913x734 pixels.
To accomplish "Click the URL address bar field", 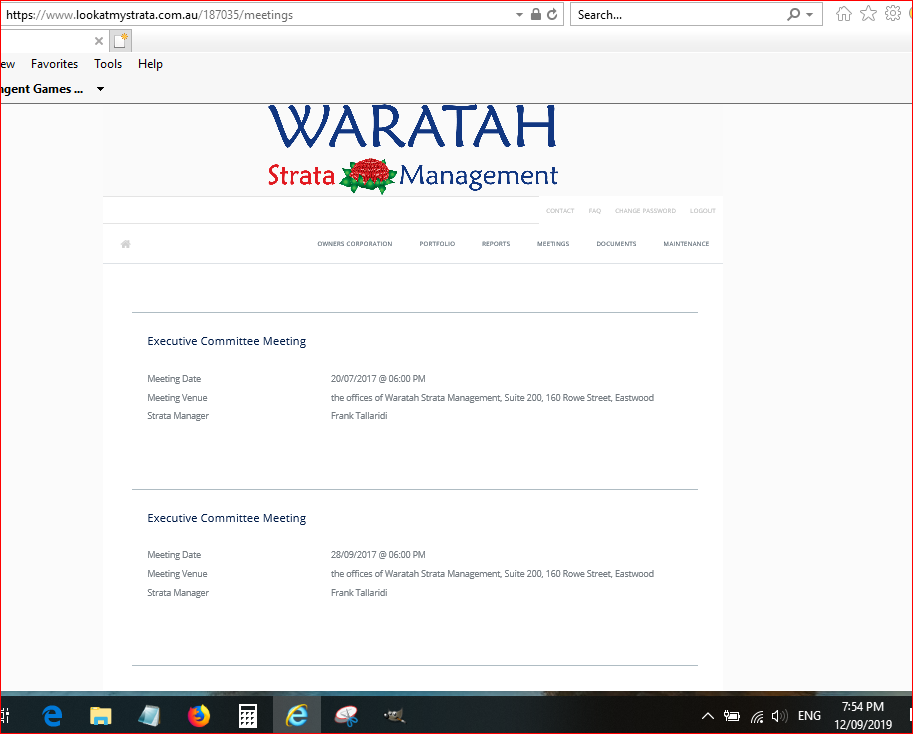I will point(256,15).
